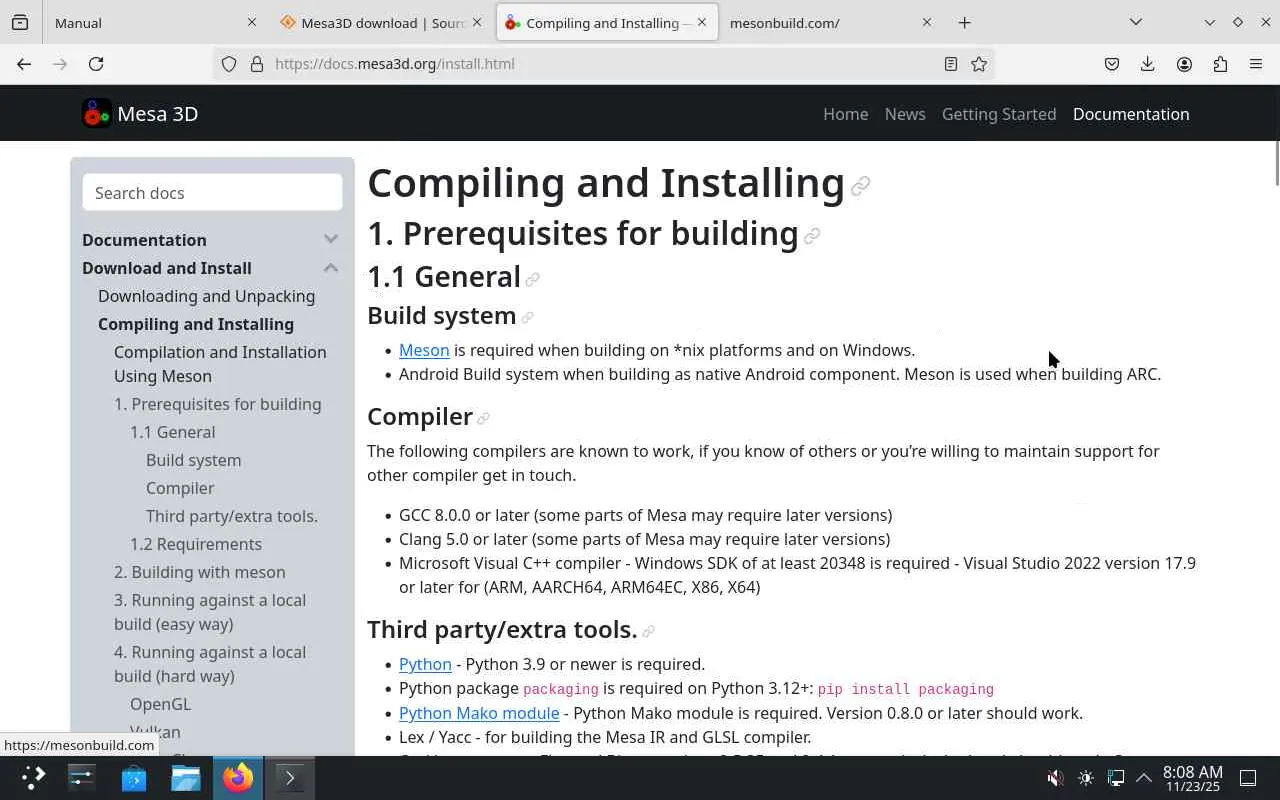Open the file manager from taskbar
The image size is (1280, 800).
[x=186, y=777]
